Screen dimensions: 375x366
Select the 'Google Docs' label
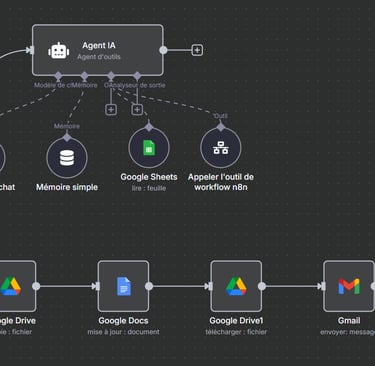[123, 321]
